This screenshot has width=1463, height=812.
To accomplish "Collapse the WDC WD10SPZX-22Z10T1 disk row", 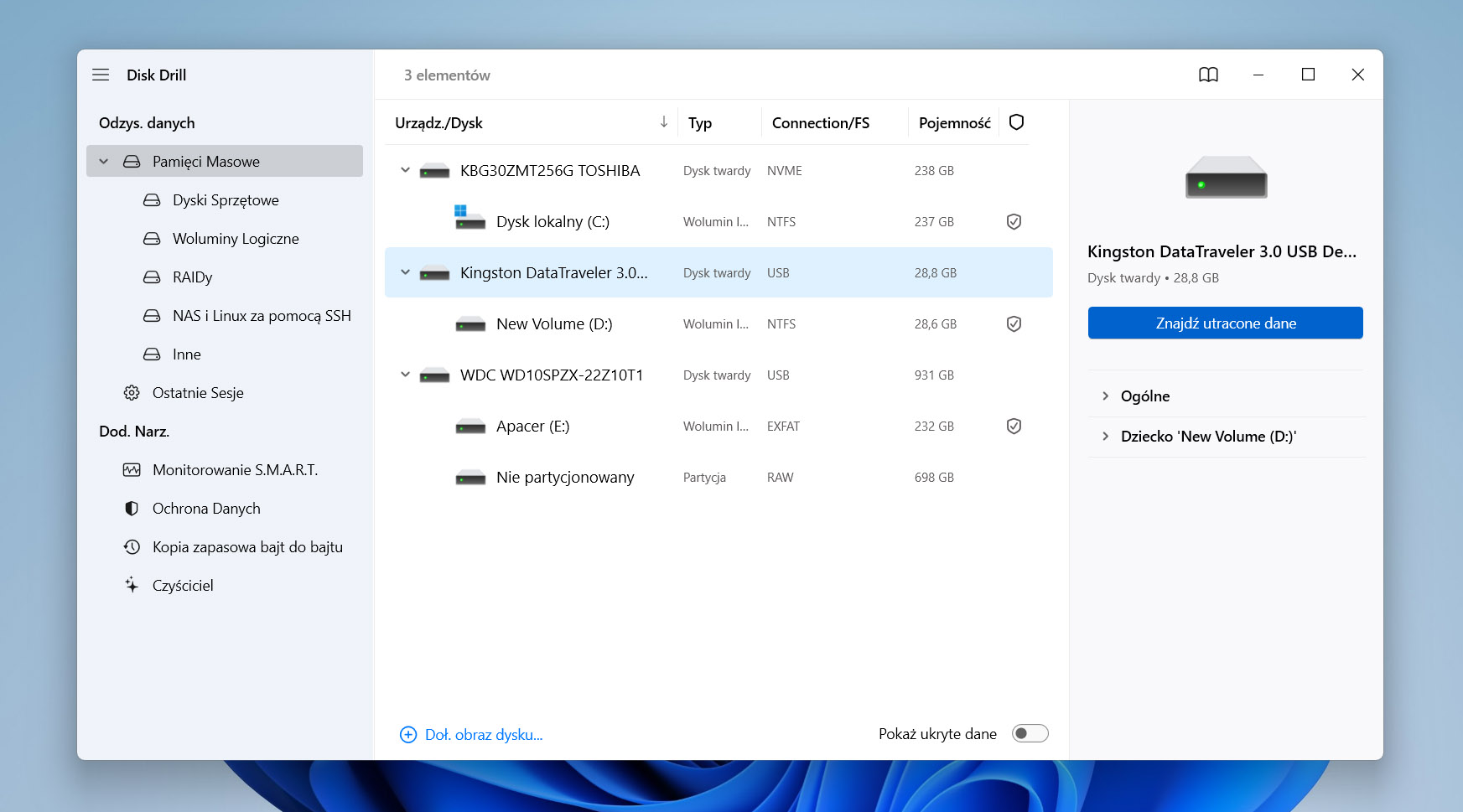I will click(405, 375).
